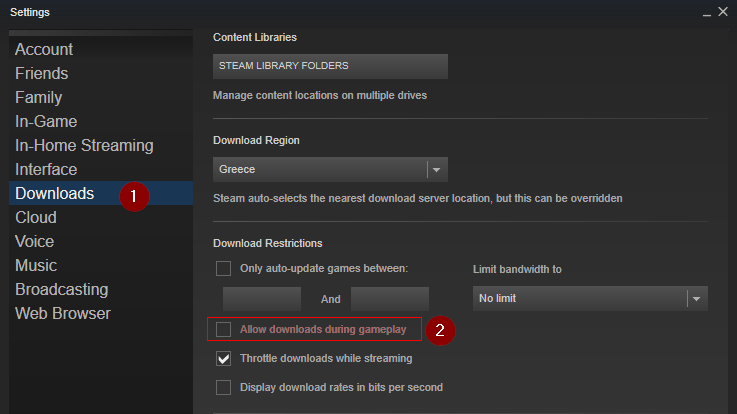The image size is (737, 414).
Task: Enable display download rates in bits per second
Action: tap(223, 388)
